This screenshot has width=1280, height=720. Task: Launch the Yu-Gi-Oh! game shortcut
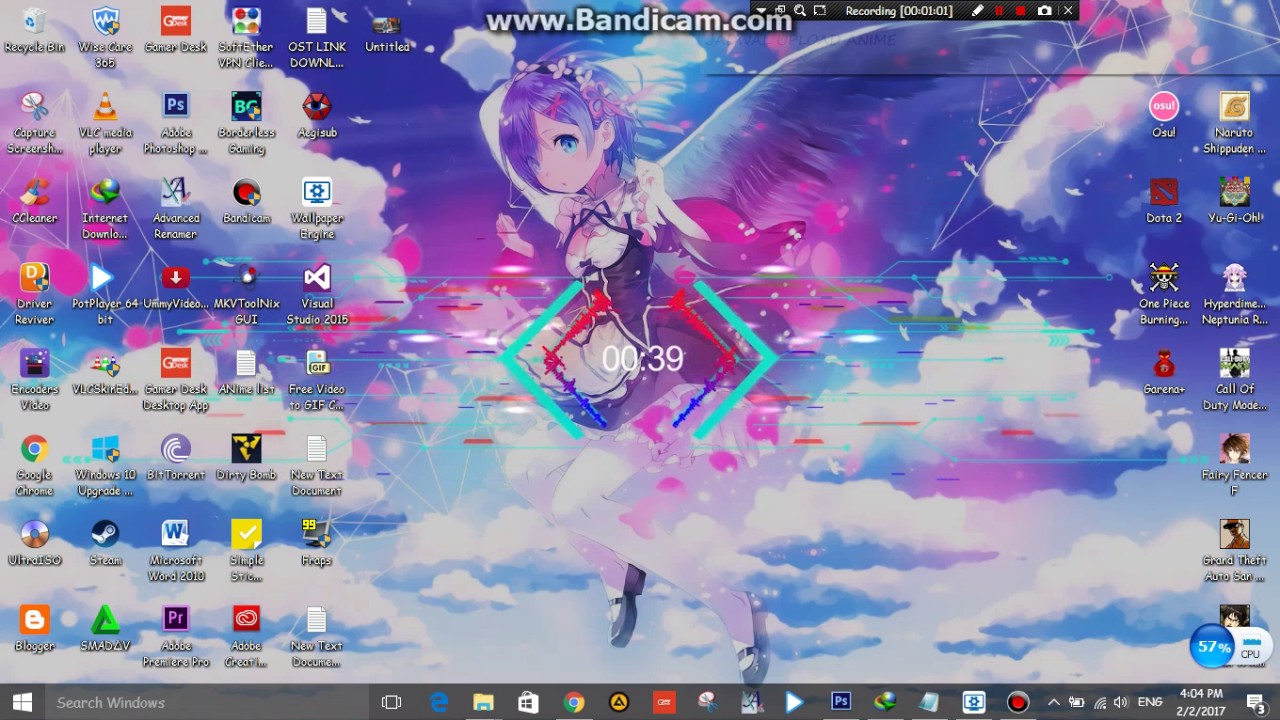click(x=1235, y=201)
